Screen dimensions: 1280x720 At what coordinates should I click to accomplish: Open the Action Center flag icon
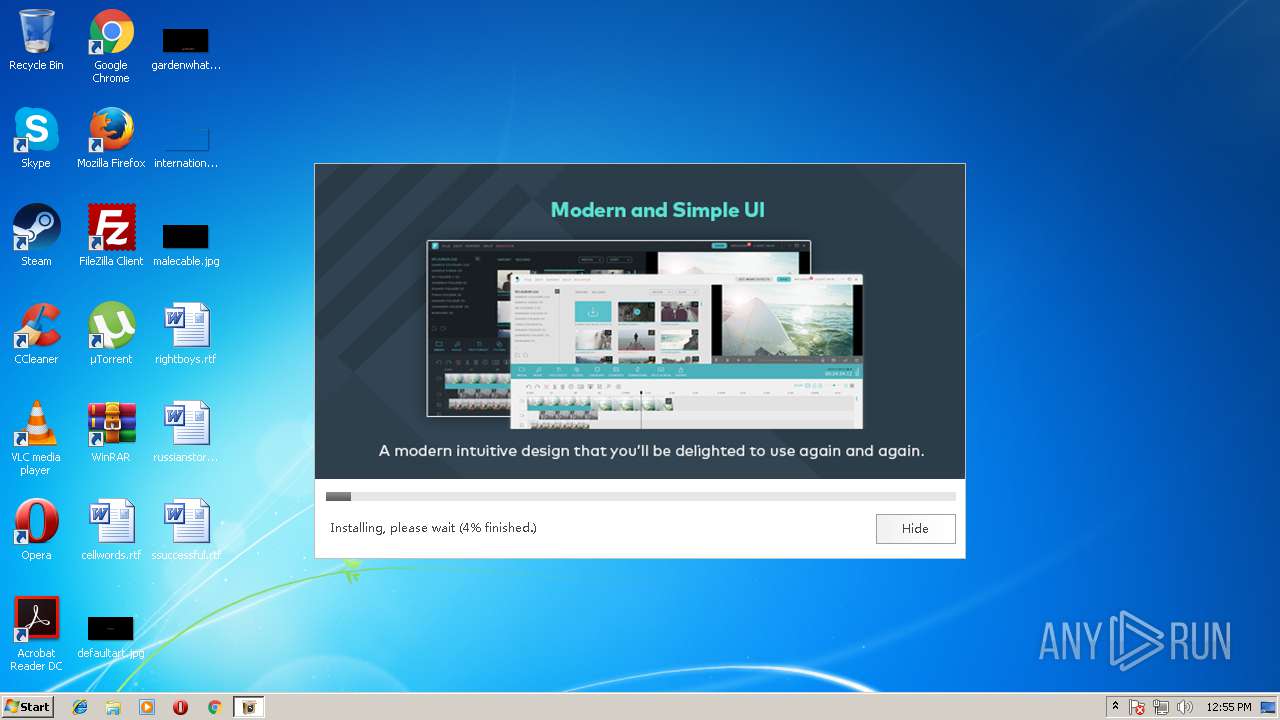pyautogui.click(x=1137, y=707)
